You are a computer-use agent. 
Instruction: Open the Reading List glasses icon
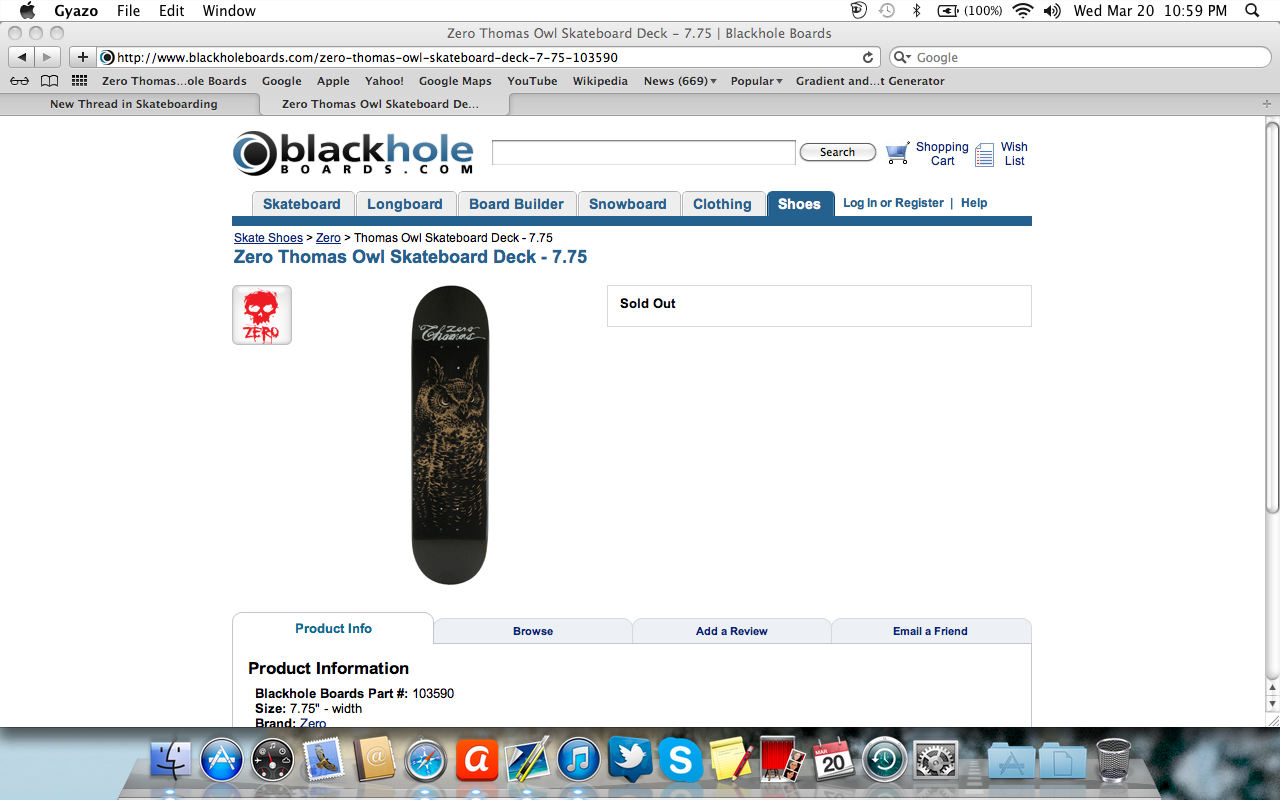tap(20, 81)
